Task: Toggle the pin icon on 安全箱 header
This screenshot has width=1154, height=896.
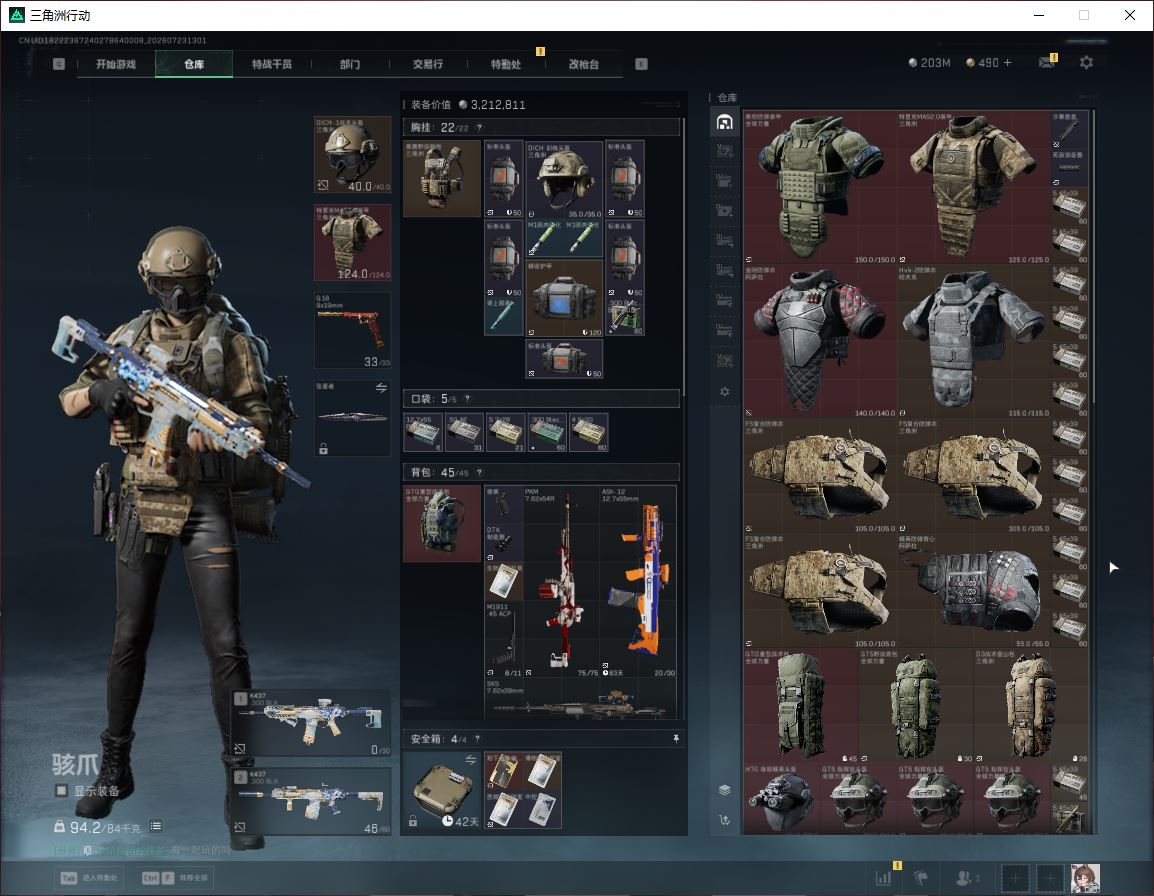Action: [676, 738]
